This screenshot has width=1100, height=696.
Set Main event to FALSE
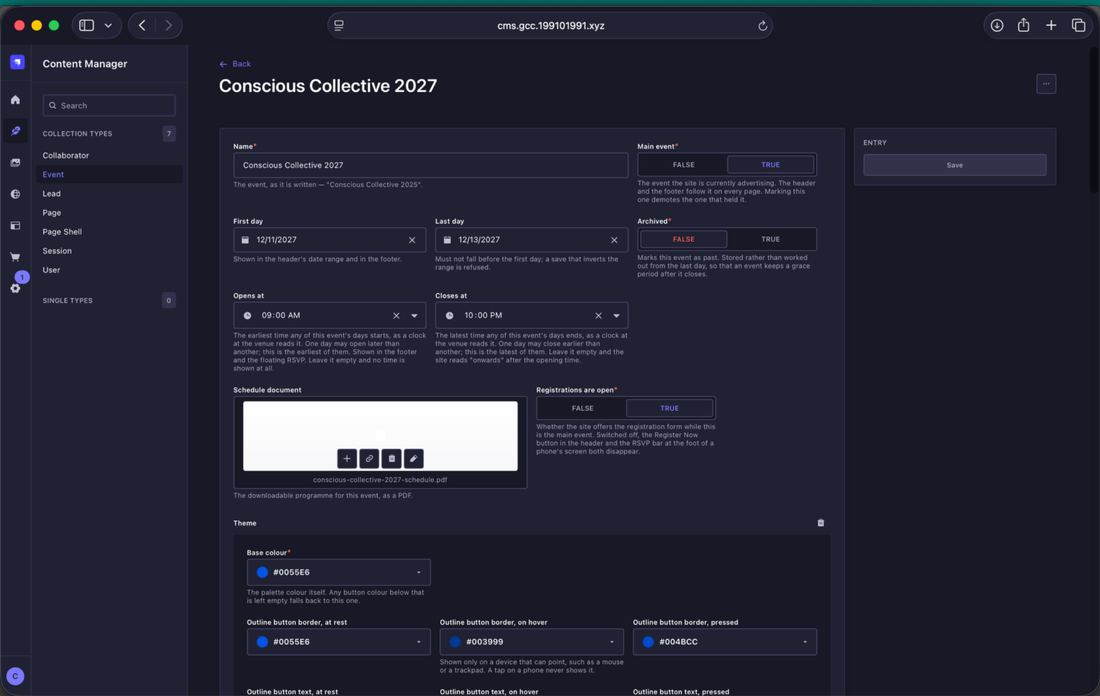(x=683, y=165)
